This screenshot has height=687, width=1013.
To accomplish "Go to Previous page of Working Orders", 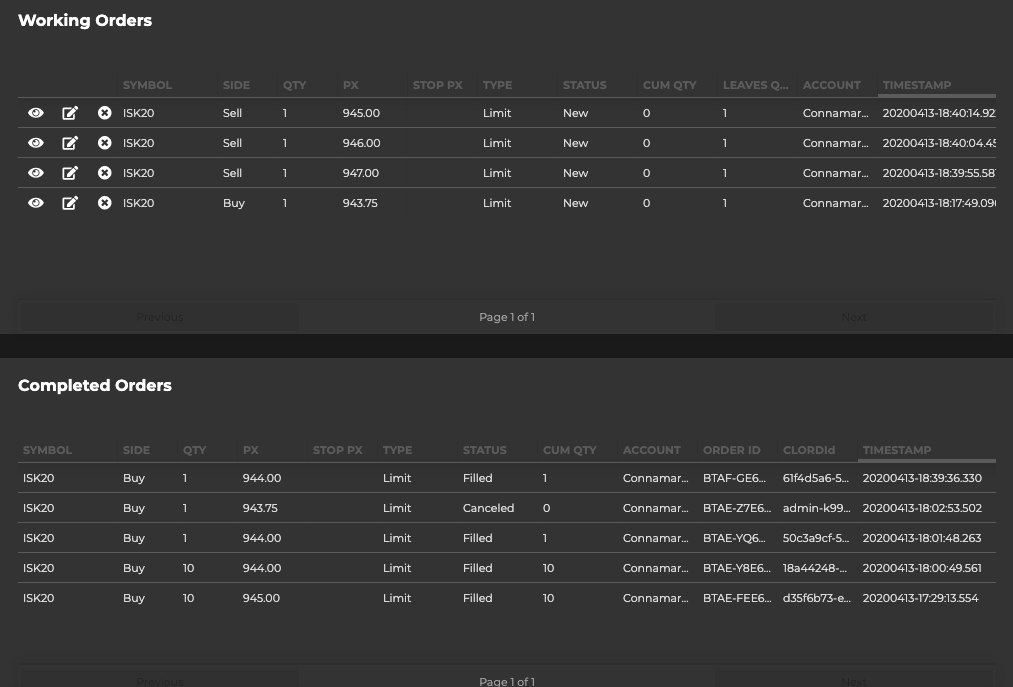I will point(160,317).
